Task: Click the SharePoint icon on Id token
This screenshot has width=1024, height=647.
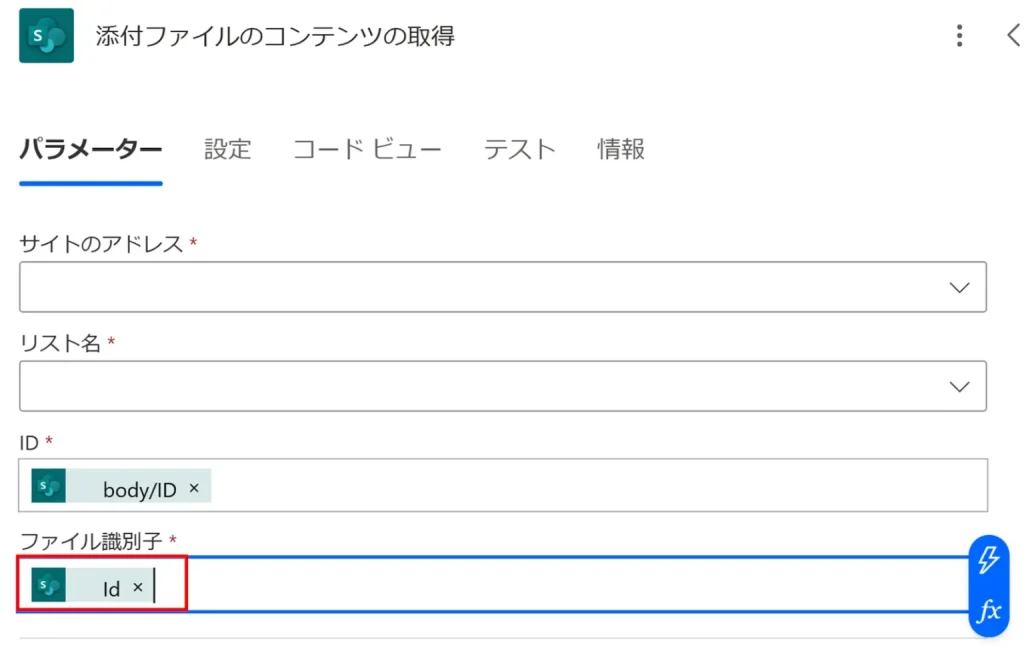Action: click(48, 586)
